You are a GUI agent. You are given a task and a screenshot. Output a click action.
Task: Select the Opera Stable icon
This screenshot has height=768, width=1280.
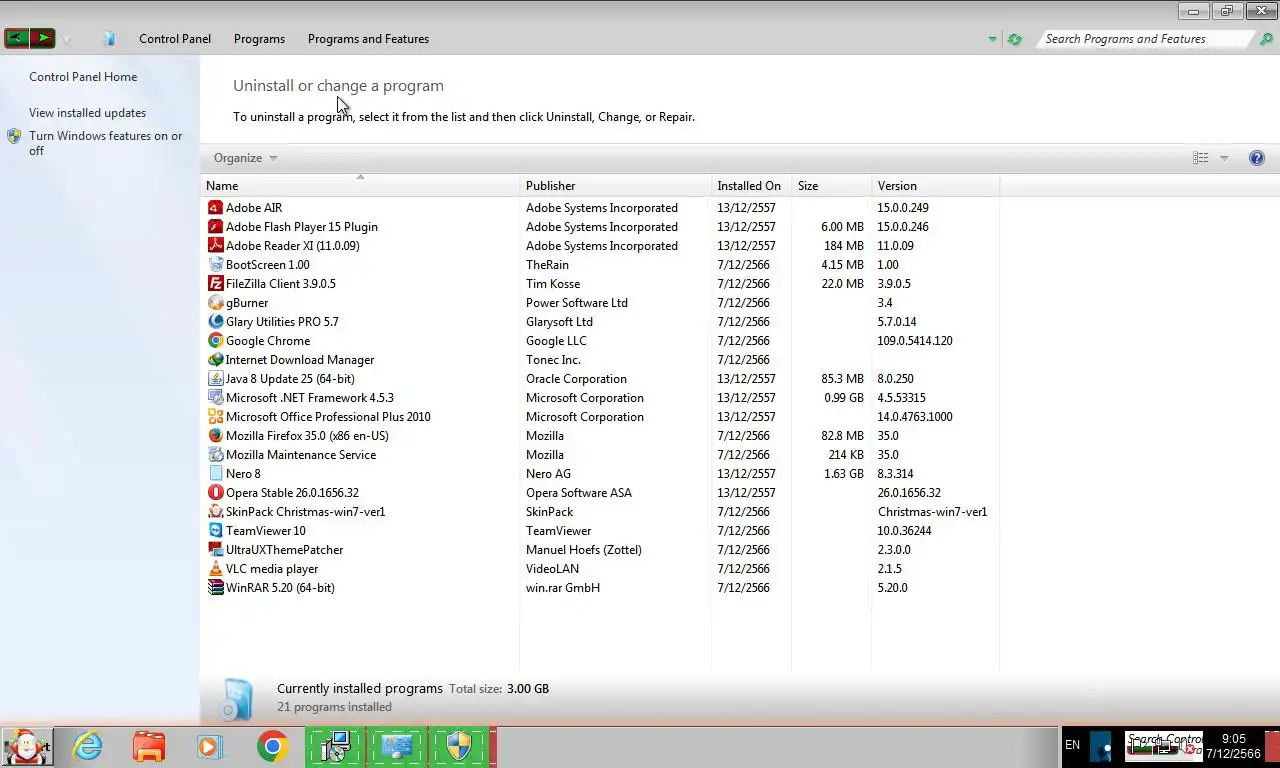pyautogui.click(x=215, y=493)
